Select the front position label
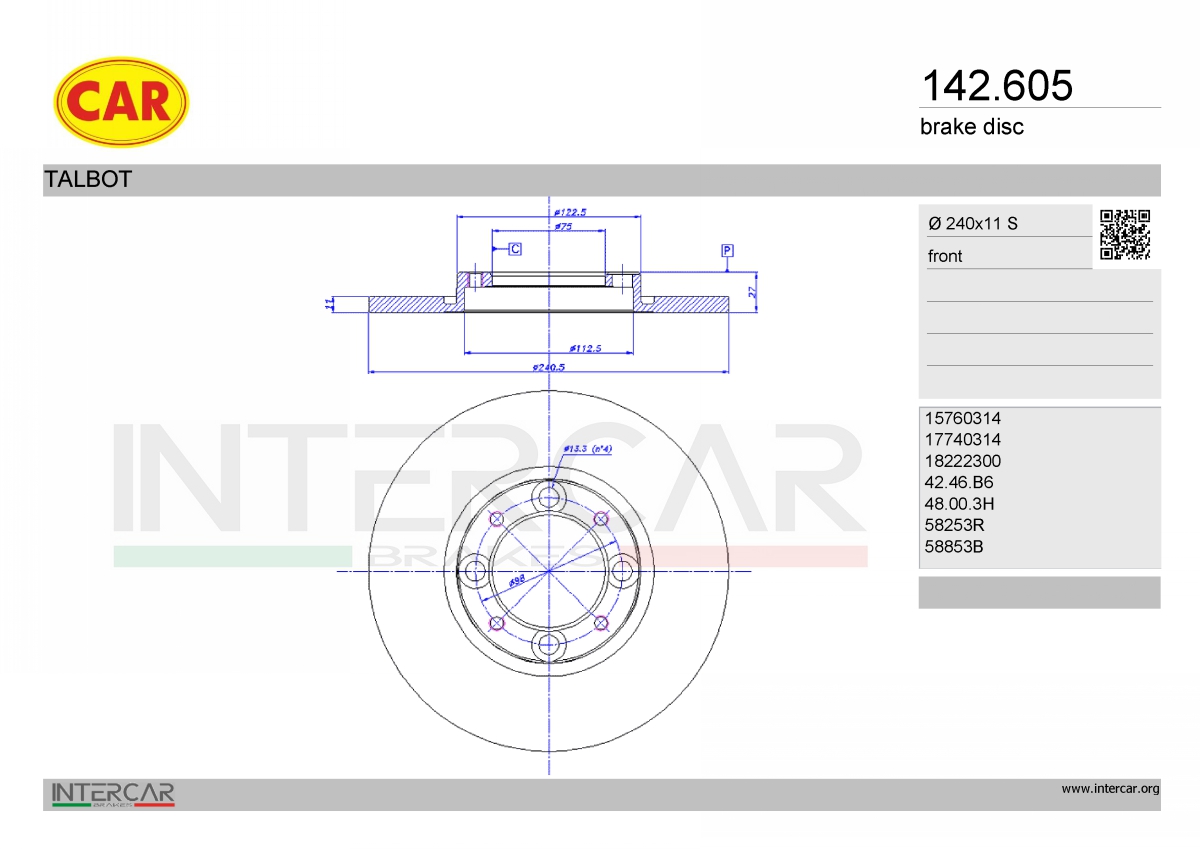Viewport: 1200px width, 849px height. tap(945, 256)
